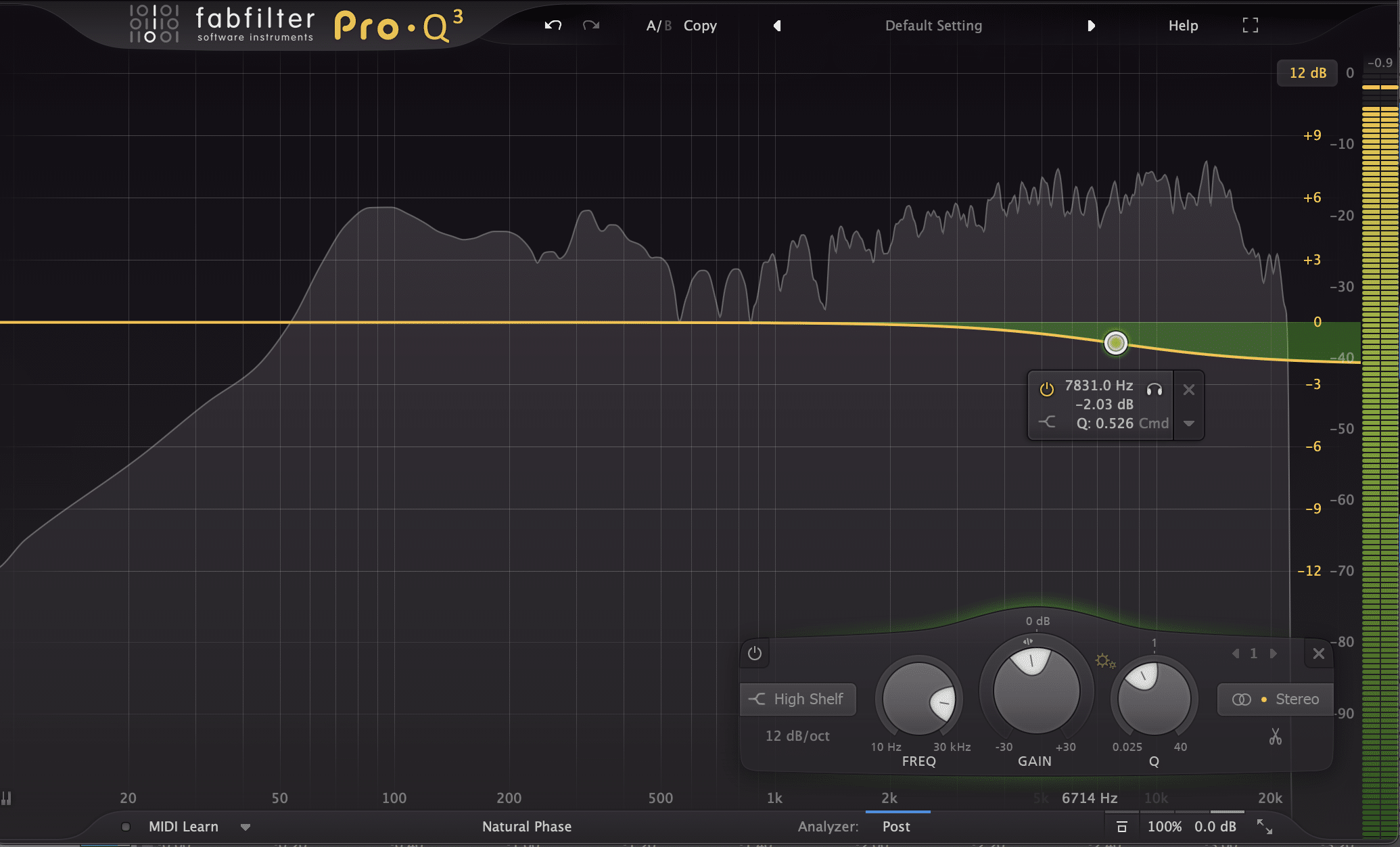
Task: Remove band with panel X button
Action: 1319,654
